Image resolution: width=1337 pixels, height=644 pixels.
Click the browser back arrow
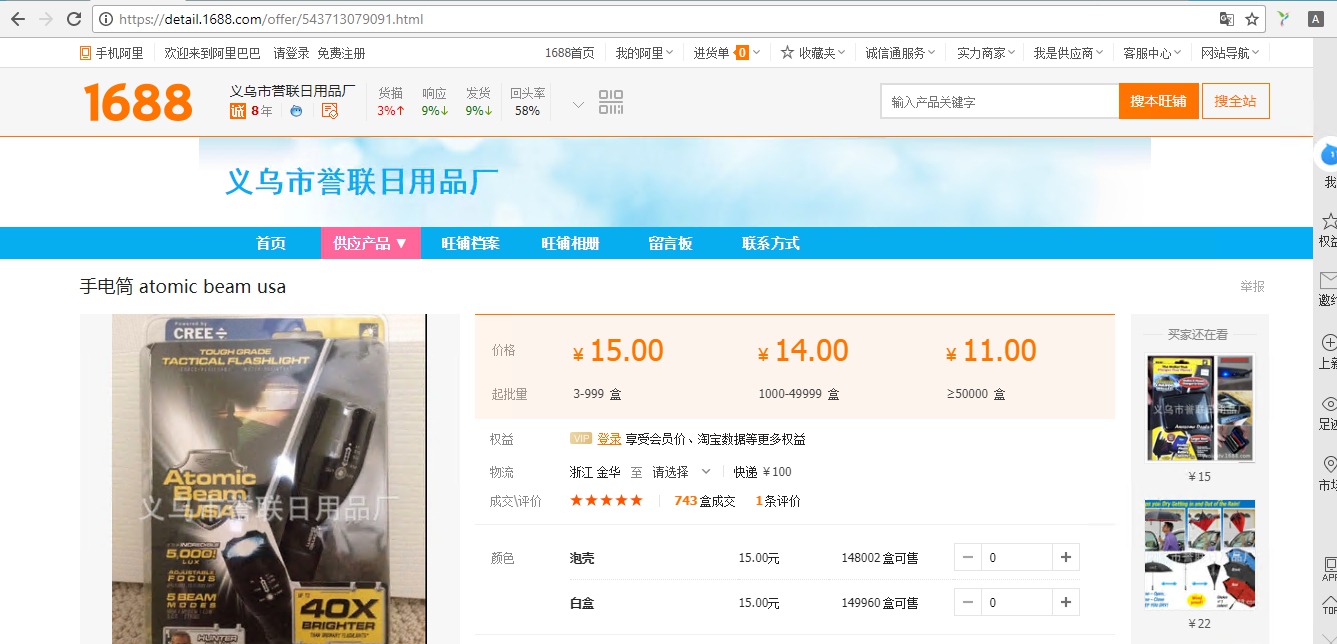pyautogui.click(x=18, y=19)
